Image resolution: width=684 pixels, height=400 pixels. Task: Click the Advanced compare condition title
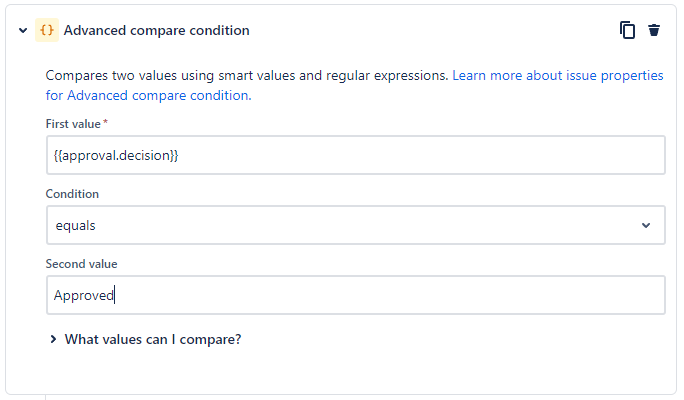tap(157, 31)
